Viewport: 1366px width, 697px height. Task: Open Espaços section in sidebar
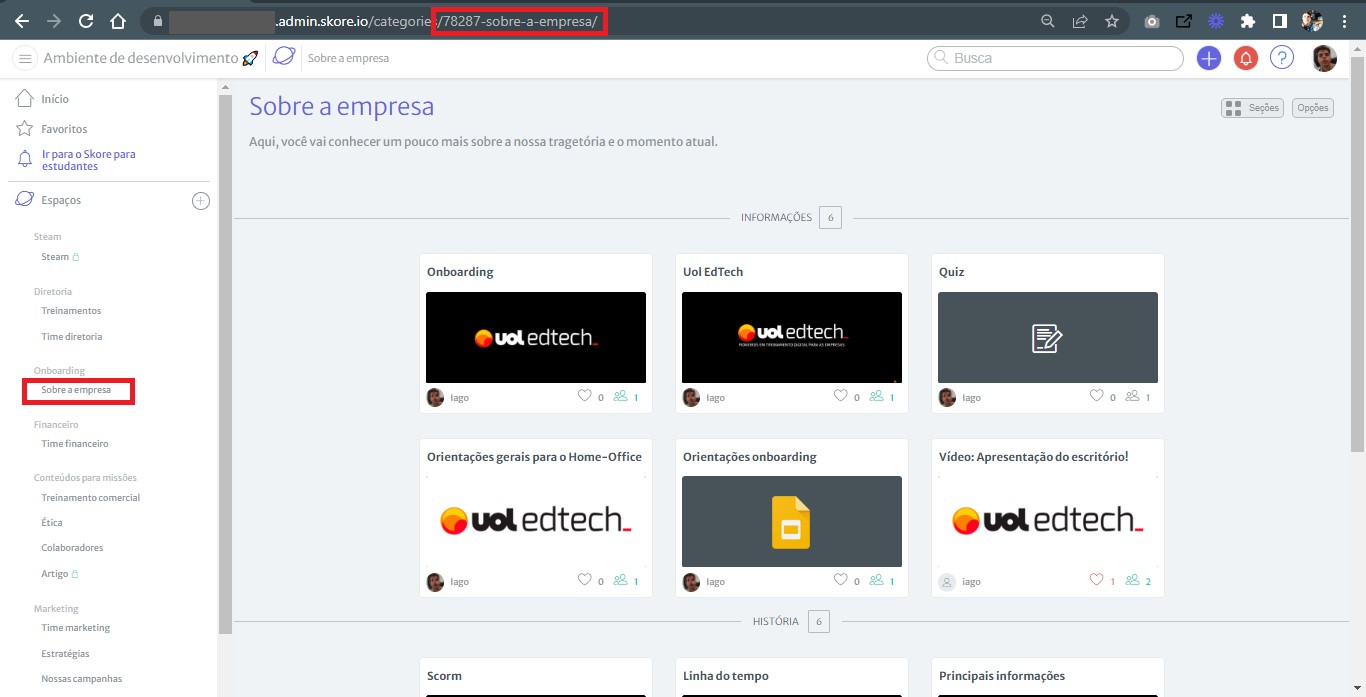tap(61, 200)
